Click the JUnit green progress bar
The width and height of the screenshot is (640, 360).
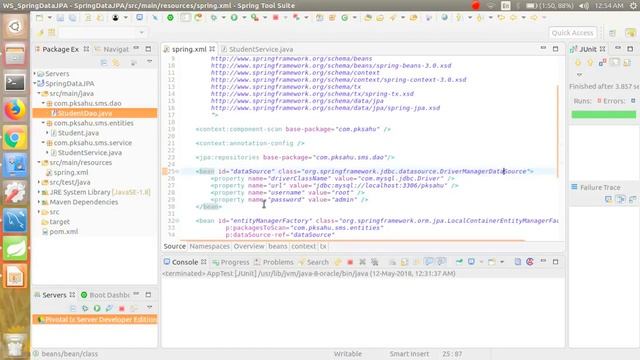point(603,115)
